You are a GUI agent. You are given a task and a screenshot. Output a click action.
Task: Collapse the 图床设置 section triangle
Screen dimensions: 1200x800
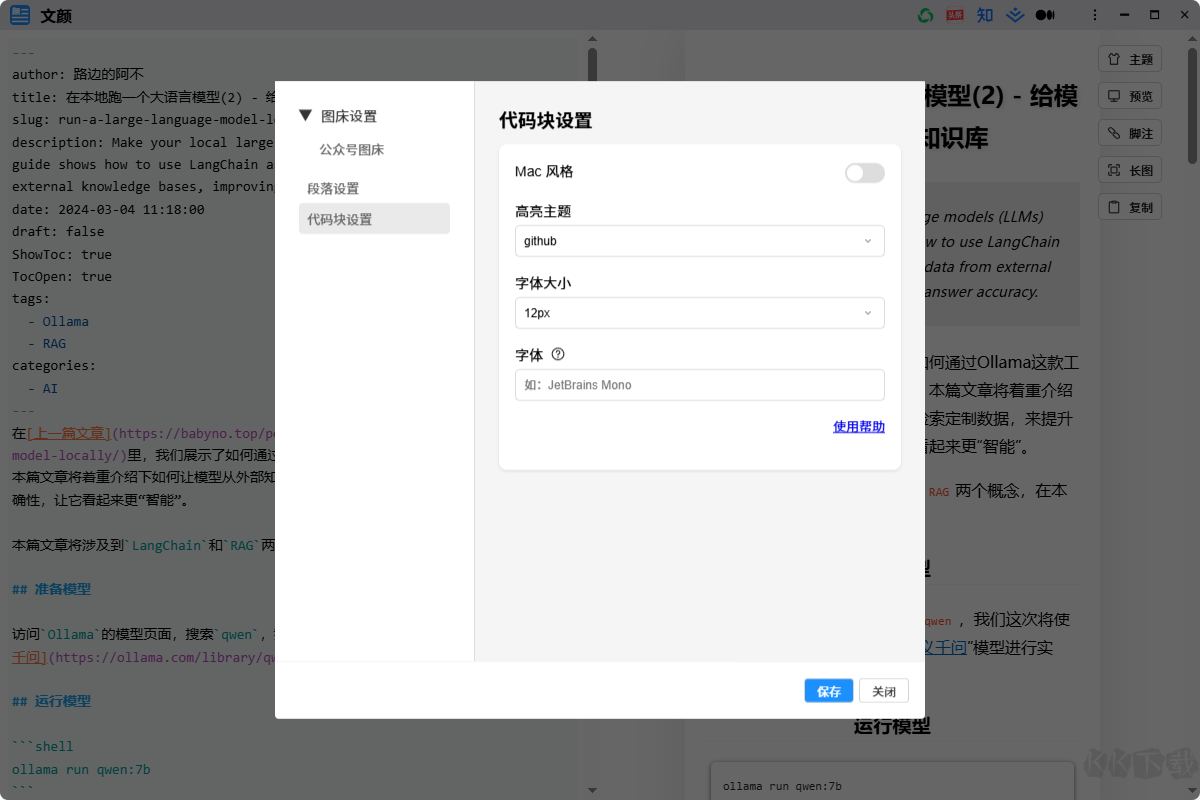click(305, 114)
